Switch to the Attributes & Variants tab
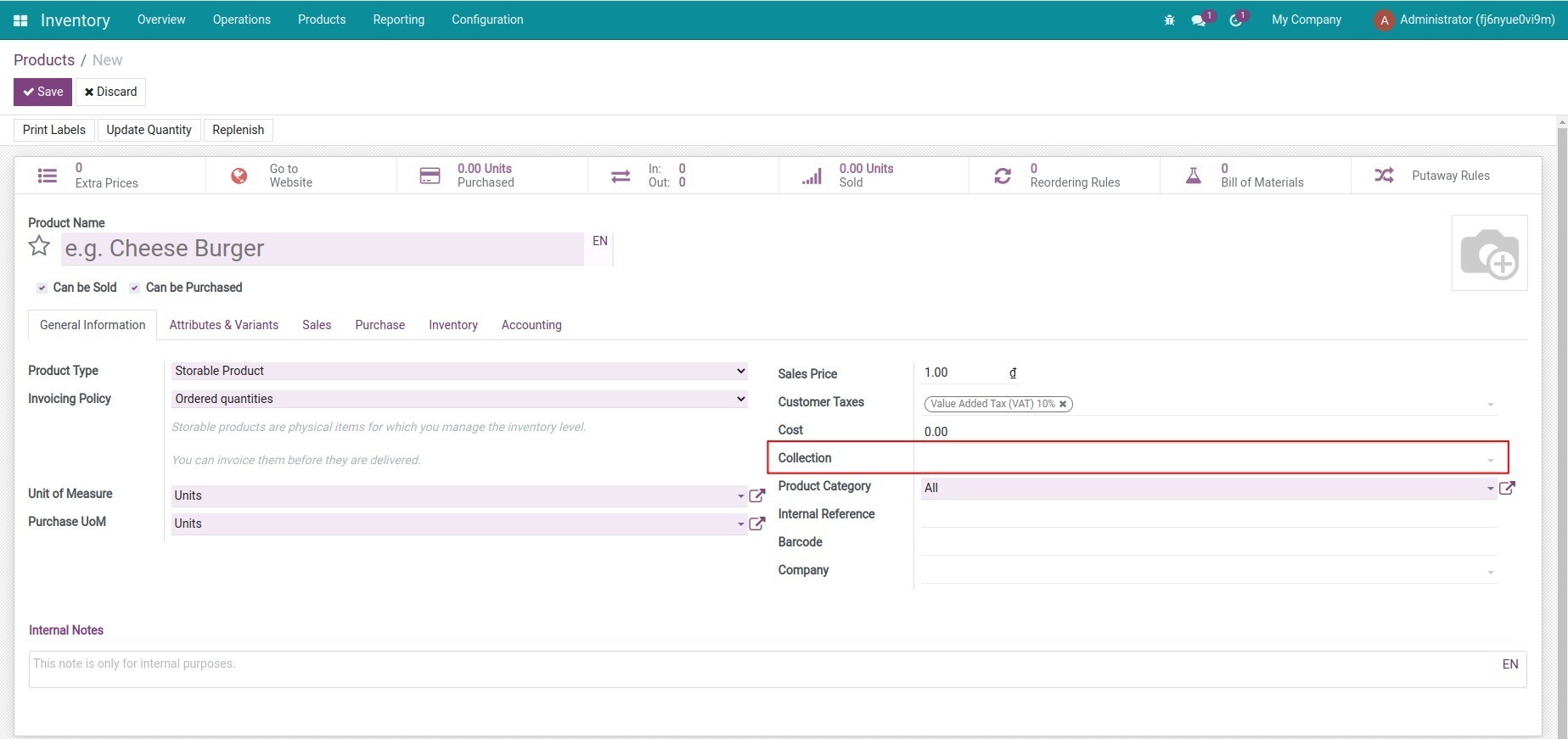 [223, 325]
